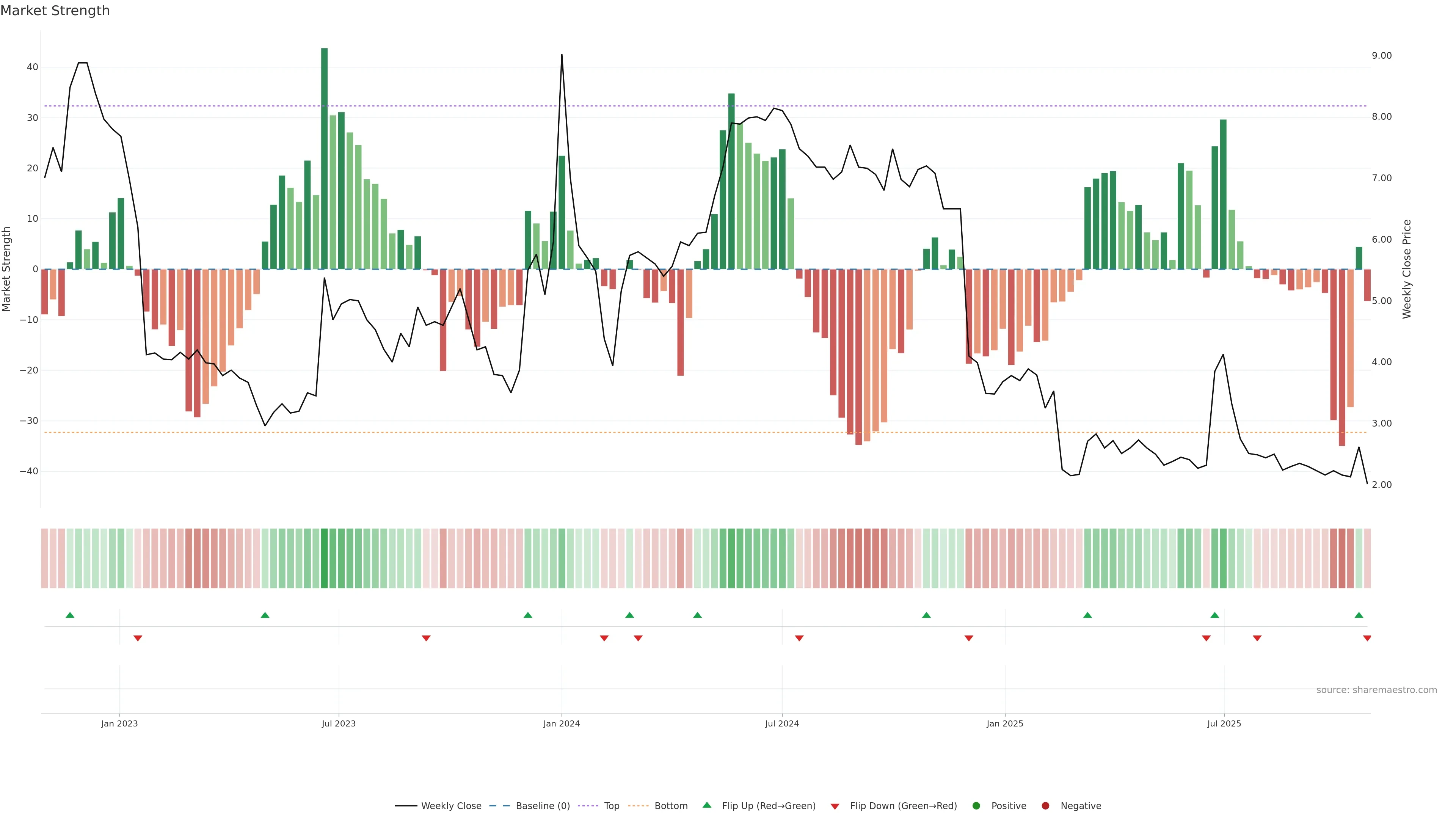Click the darkest green heatmap strip cell

325,559
